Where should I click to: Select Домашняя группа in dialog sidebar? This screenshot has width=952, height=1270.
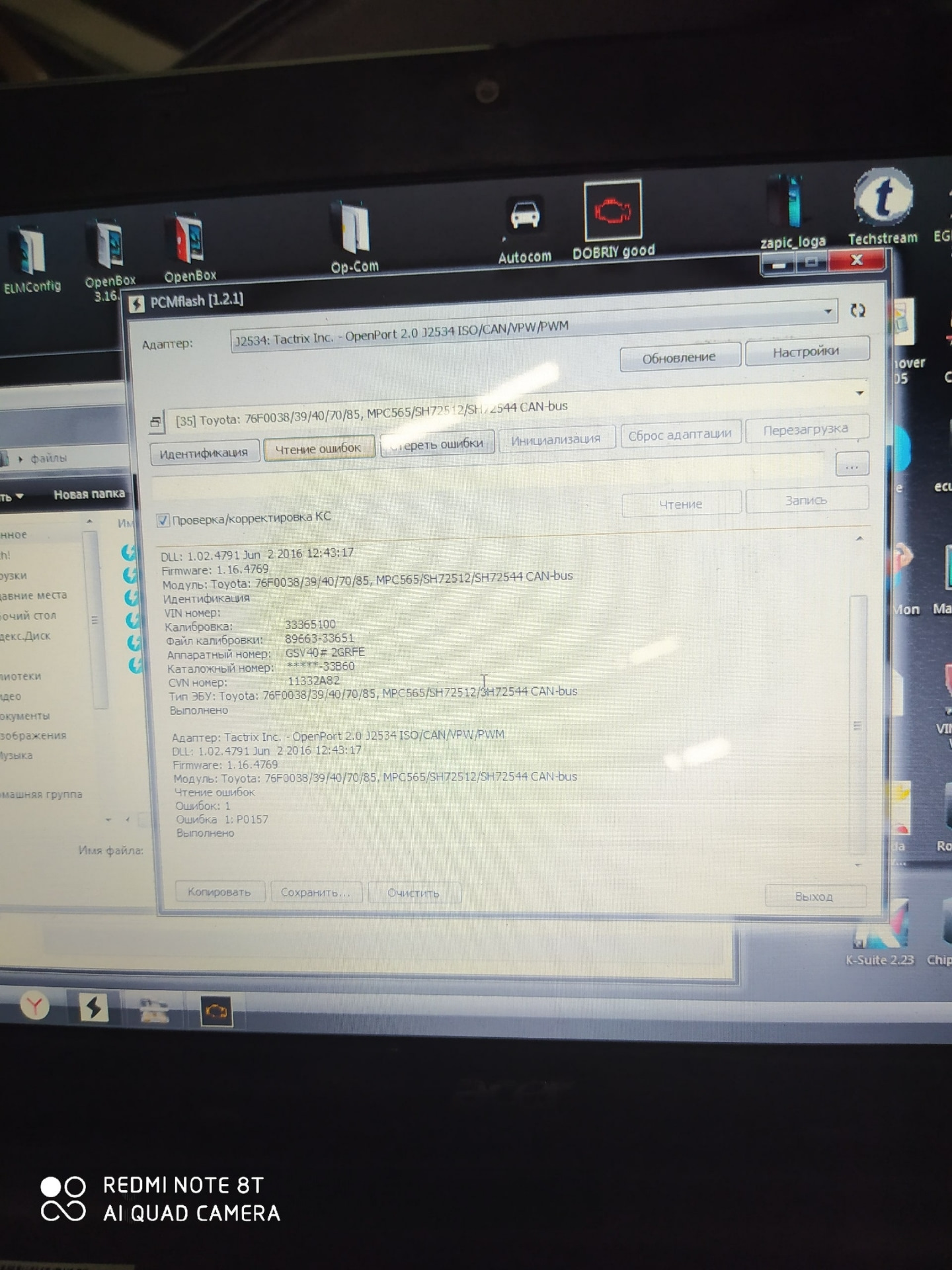coord(41,794)
